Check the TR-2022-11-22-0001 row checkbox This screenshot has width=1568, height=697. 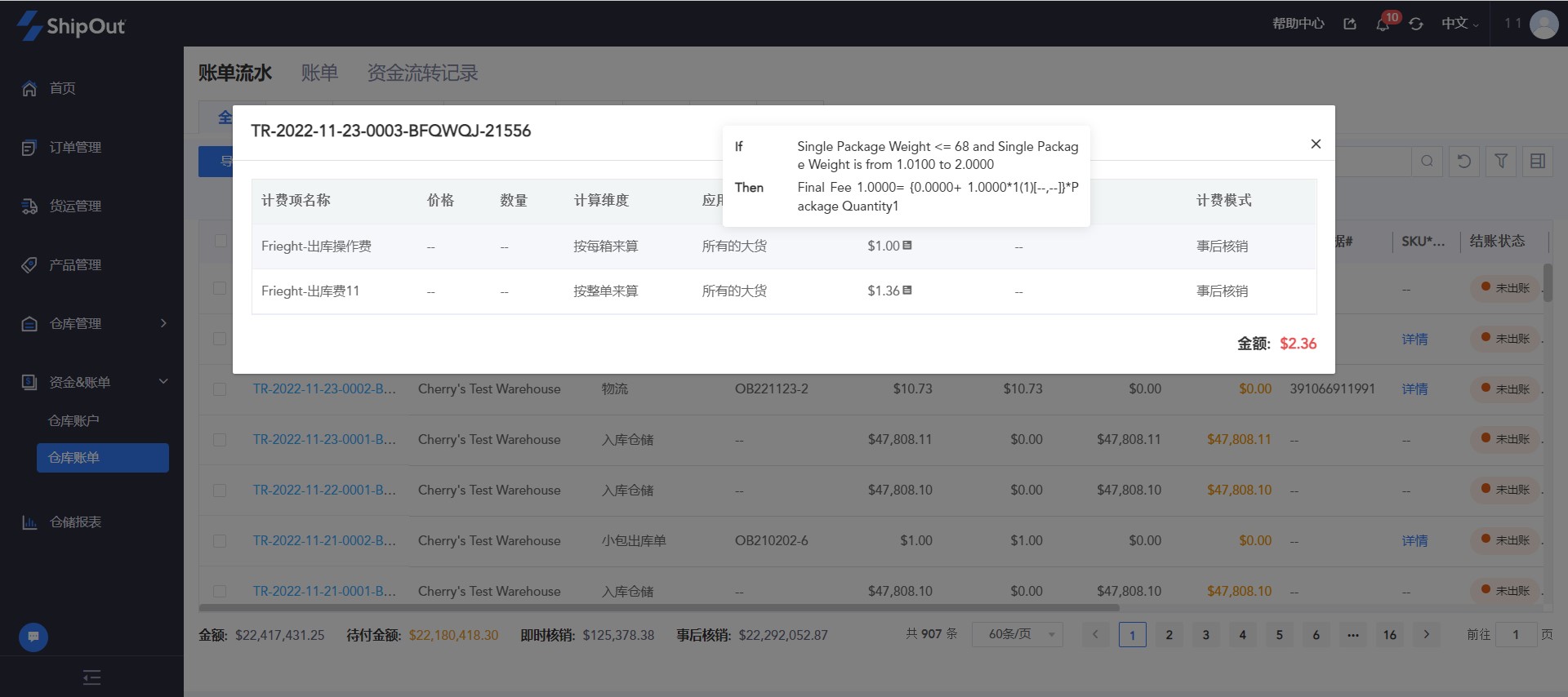(220, 491)
